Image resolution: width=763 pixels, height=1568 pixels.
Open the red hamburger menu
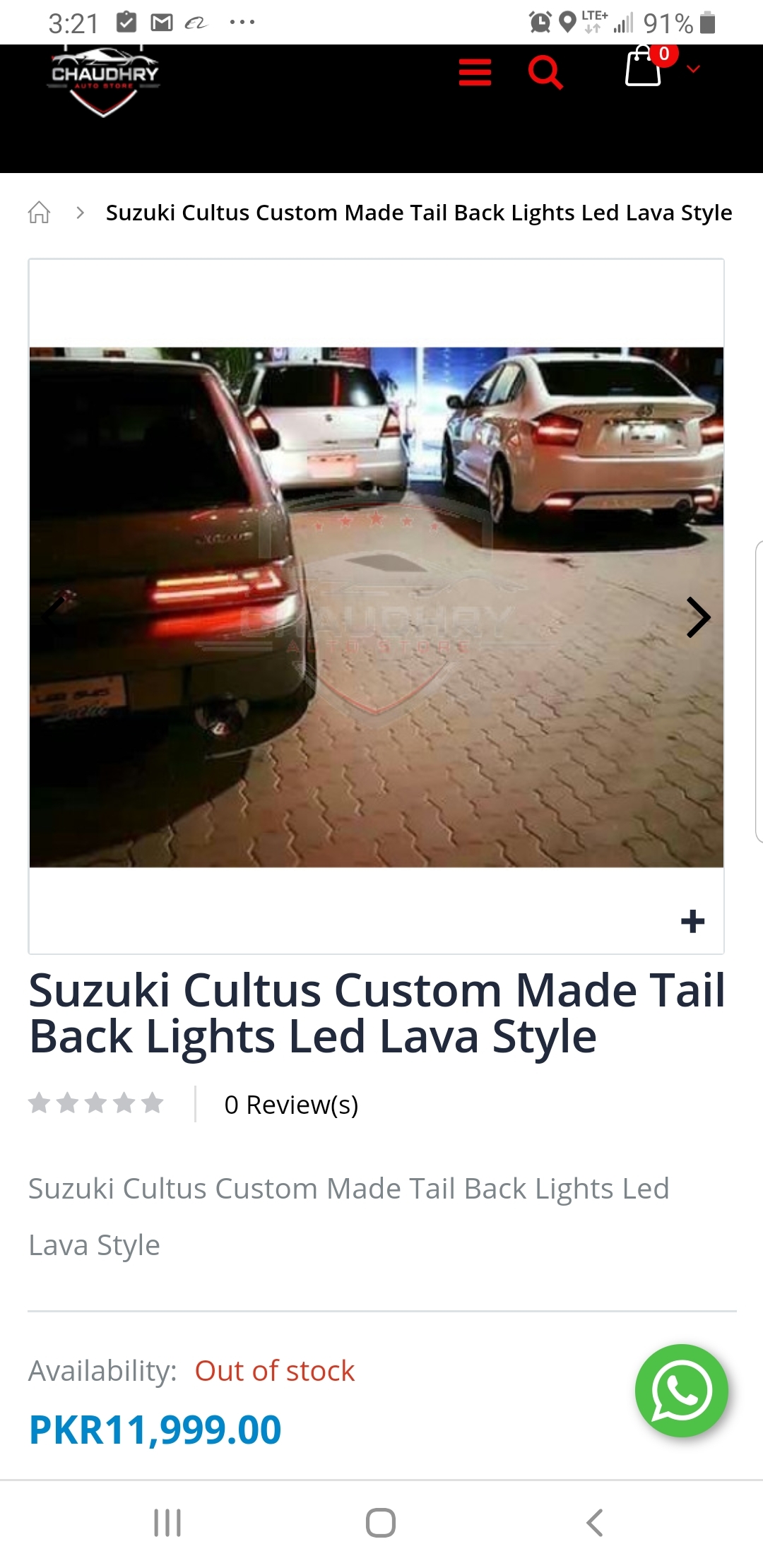click(475, 72)
